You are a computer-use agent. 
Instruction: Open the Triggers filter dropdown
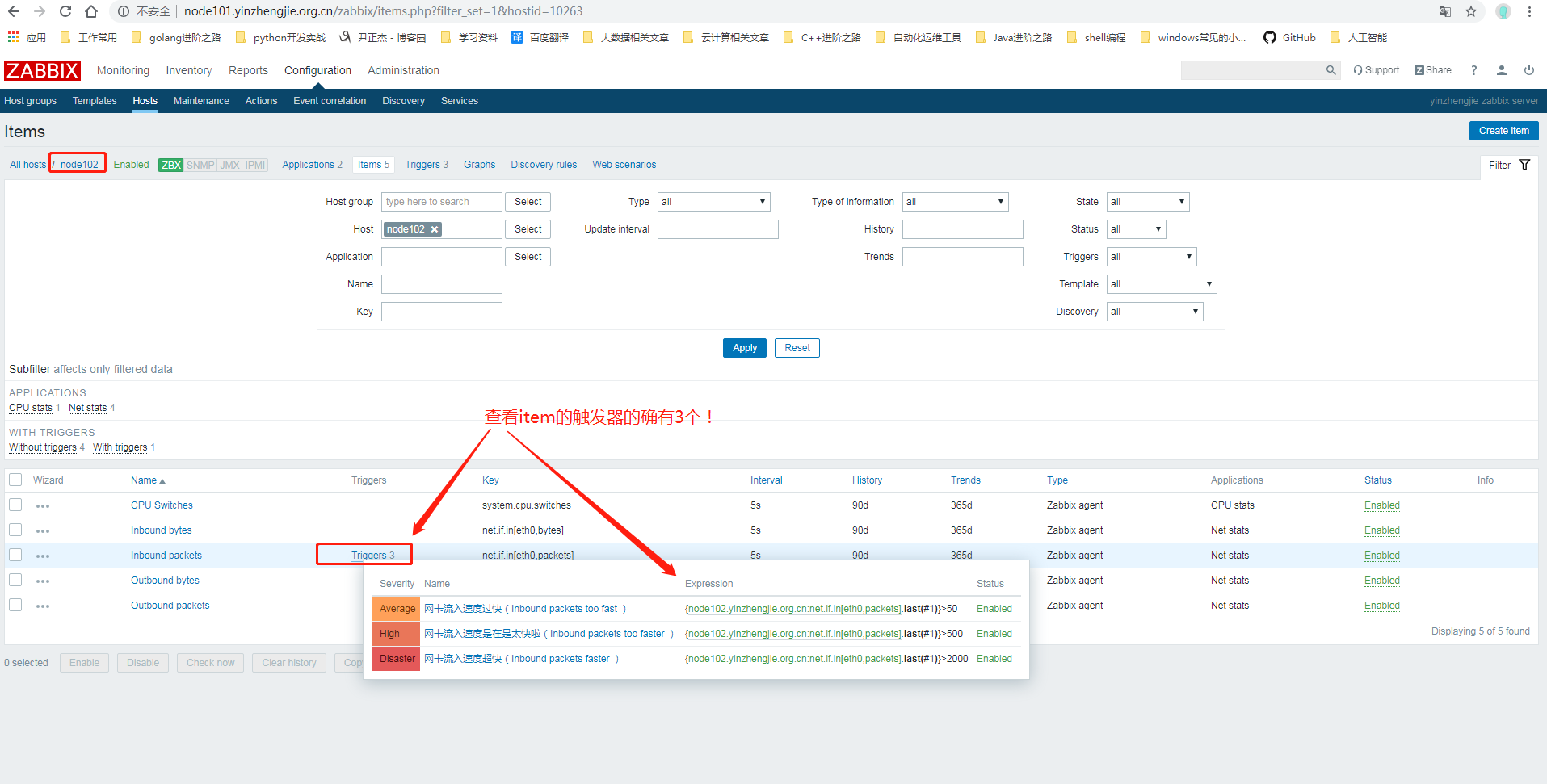tap(1151, 257)
